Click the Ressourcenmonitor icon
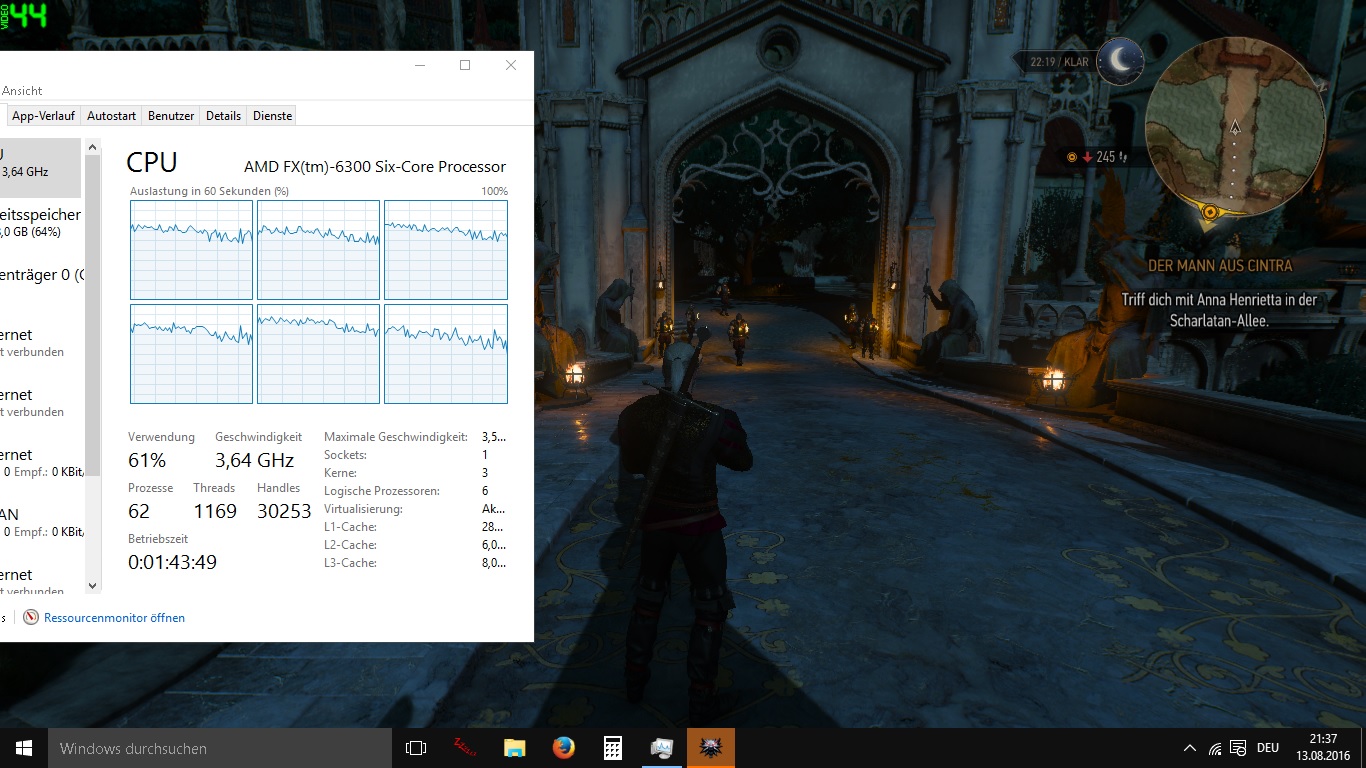This screenshot has width=1366, height=768. pos(31,618)
